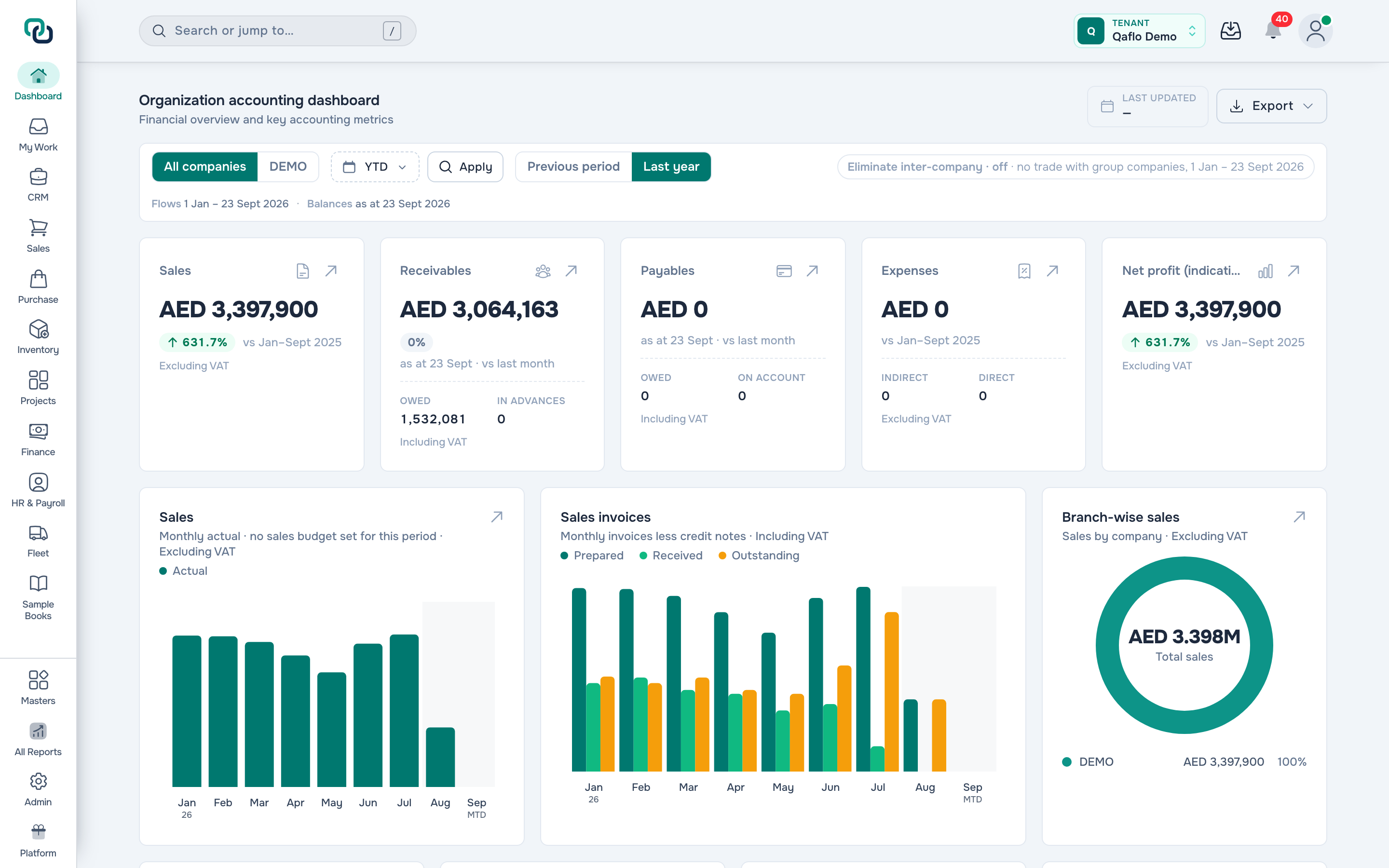The image size is (1389, 868).
Task: Open the Platform gift icon
Action: point(38,832)
